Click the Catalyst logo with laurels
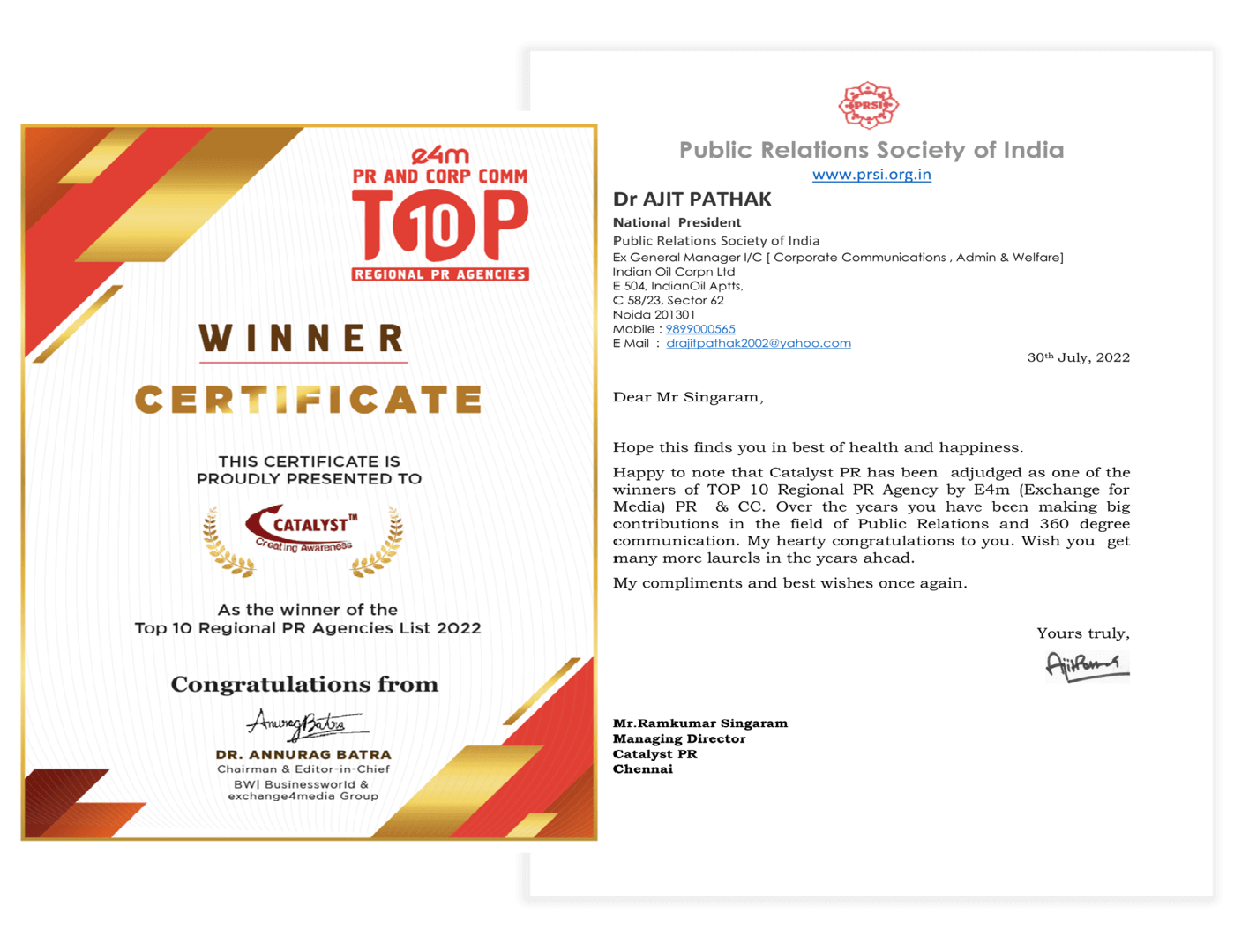The image size is (1234, 952). [303, 540]
